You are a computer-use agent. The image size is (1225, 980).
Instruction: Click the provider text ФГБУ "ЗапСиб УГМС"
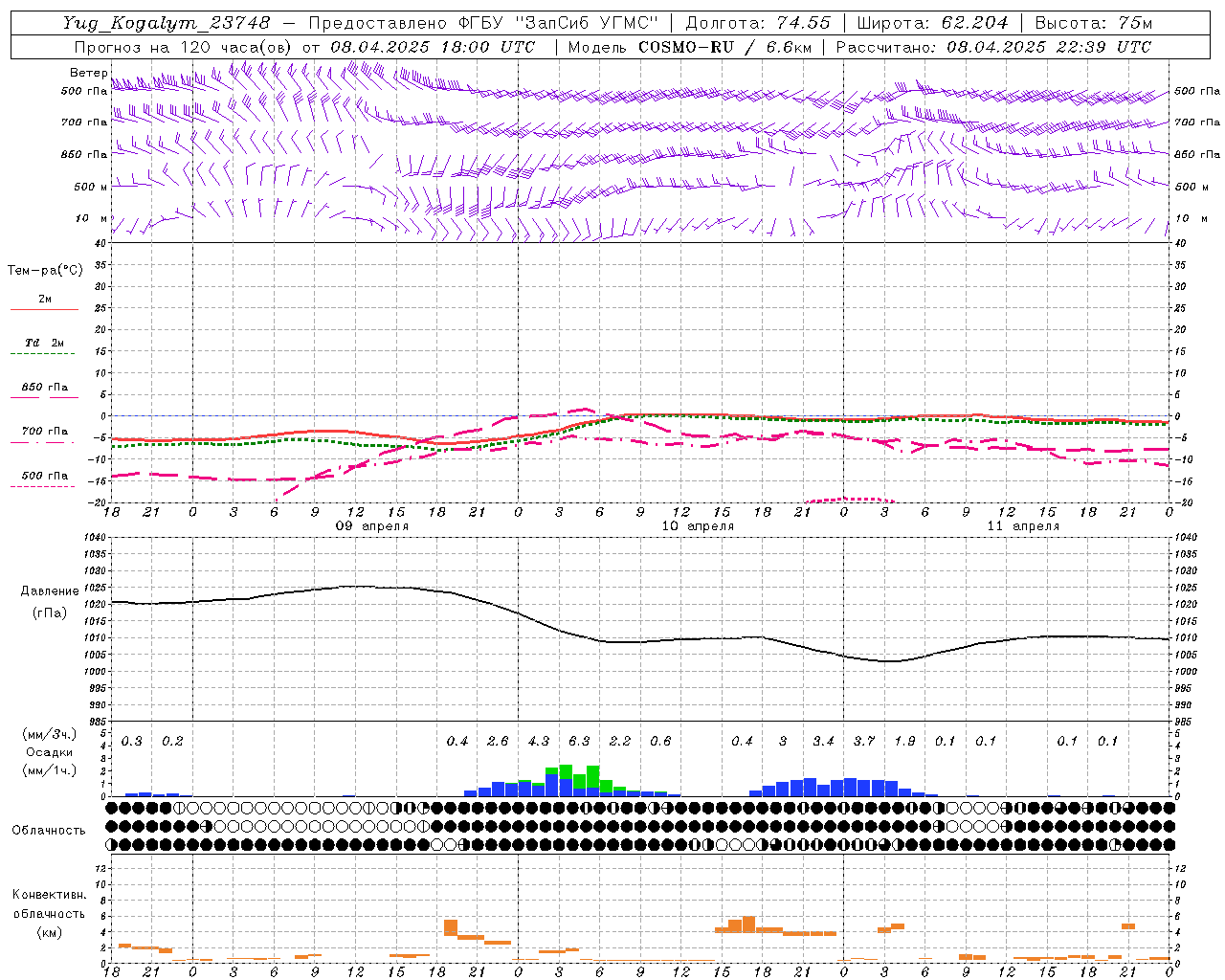point(557,23)
